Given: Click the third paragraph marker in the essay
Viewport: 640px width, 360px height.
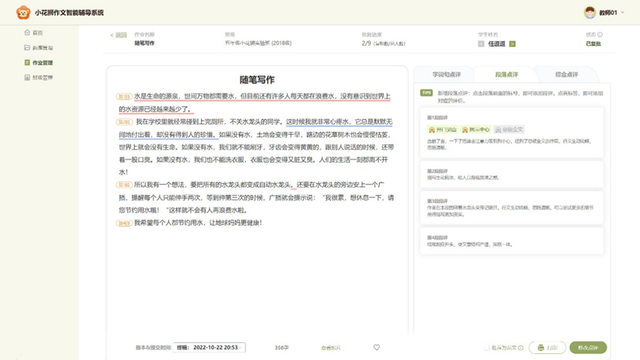Looking at the screenshot, I should point(124,185).
